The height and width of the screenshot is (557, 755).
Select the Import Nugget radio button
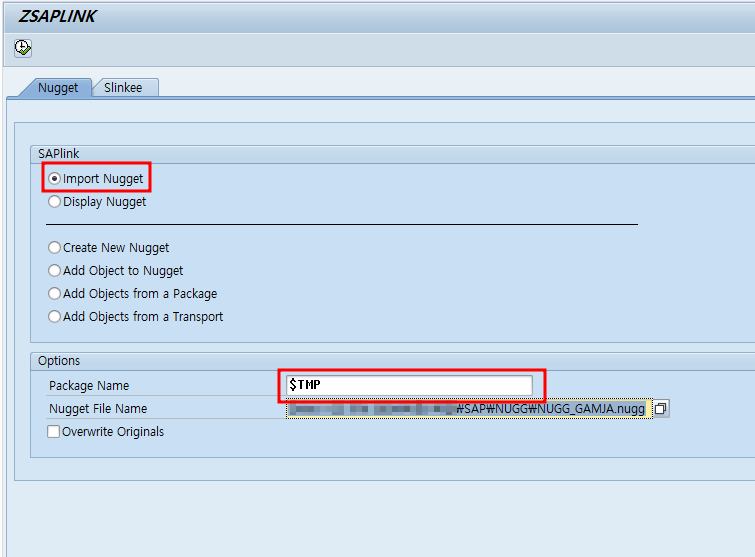(x=54, y=179)
